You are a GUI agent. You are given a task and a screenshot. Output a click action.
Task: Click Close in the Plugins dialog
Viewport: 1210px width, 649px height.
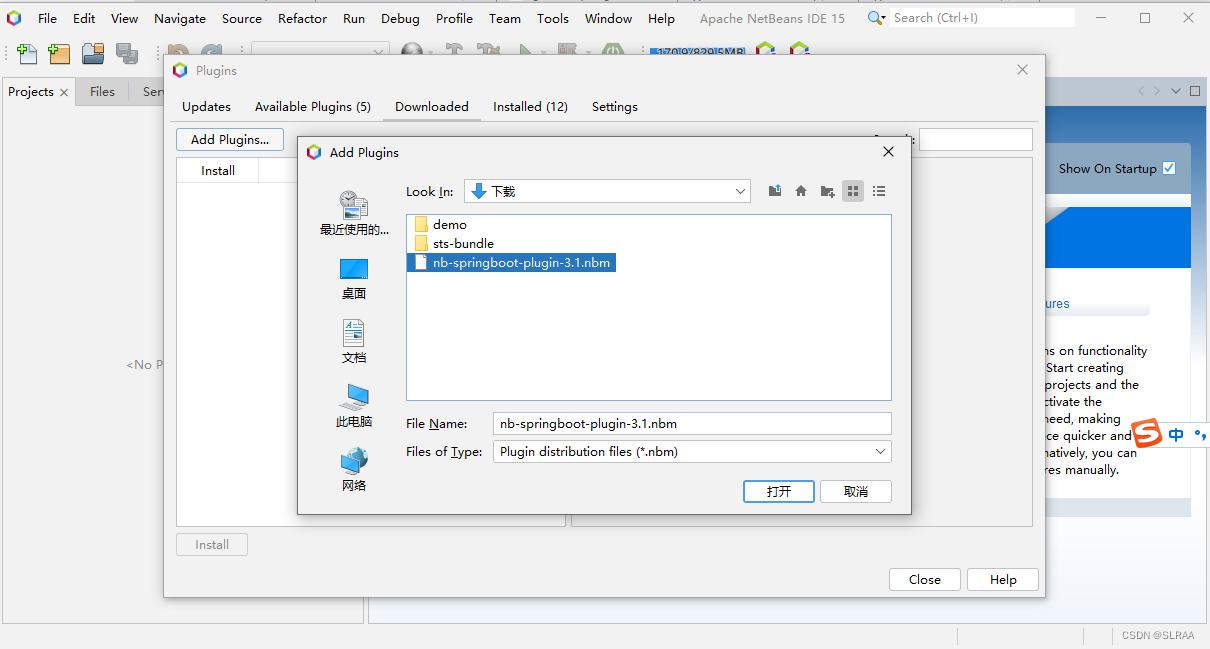click(x=925, y=580)
